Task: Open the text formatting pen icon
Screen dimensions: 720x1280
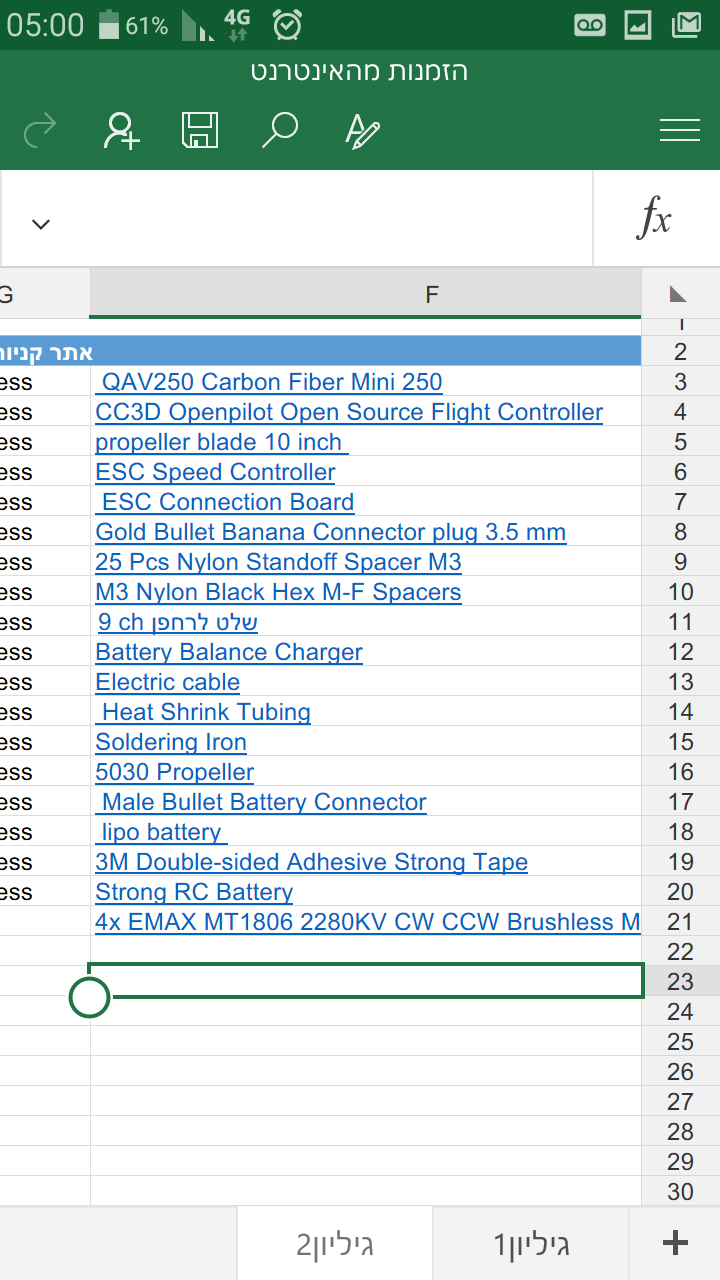Action: click(361, 130)
